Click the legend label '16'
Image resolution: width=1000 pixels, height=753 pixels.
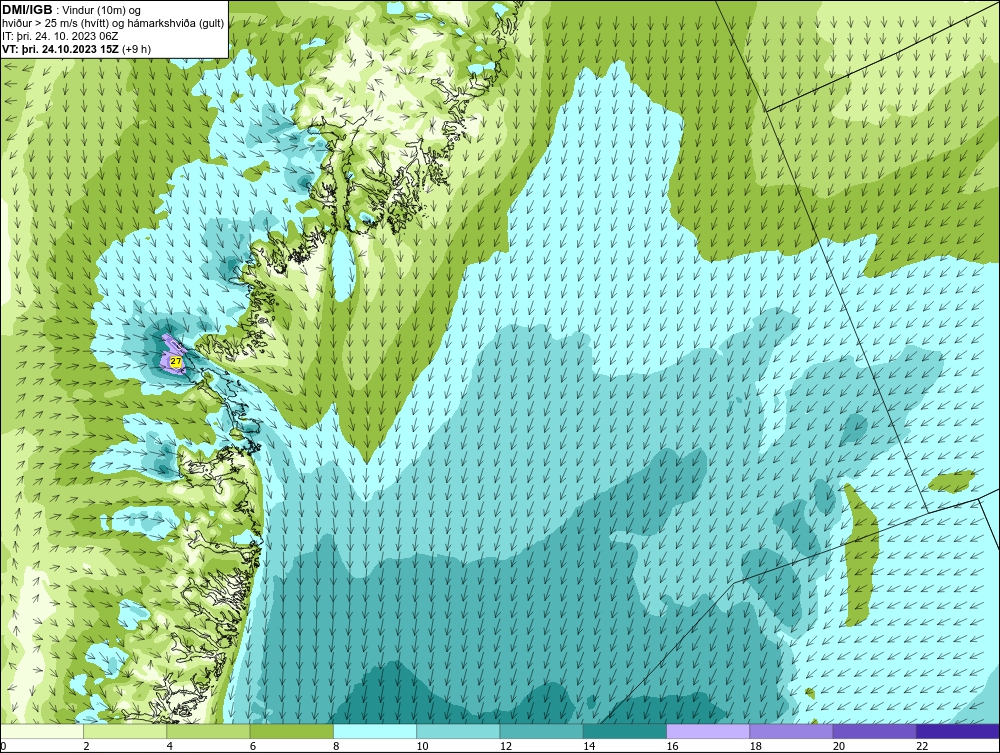(672, 746)
